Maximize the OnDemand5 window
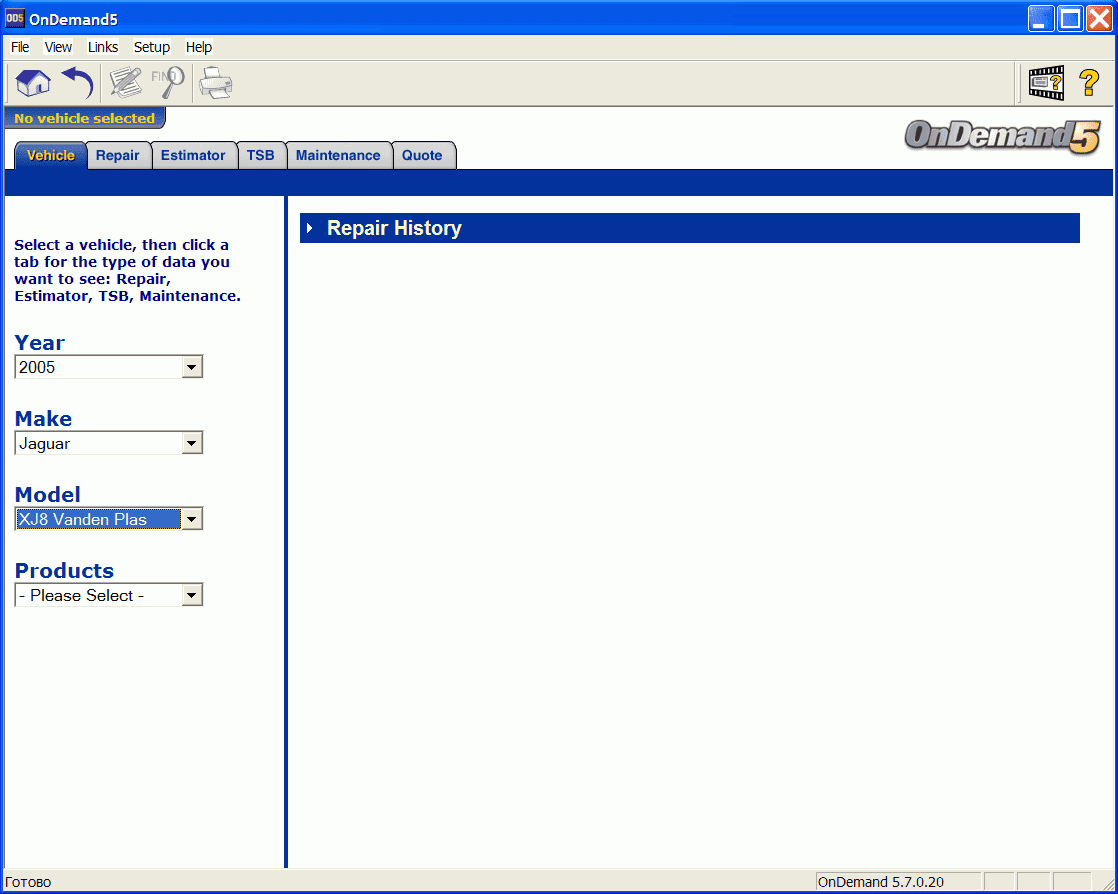 coord(1070,19)
